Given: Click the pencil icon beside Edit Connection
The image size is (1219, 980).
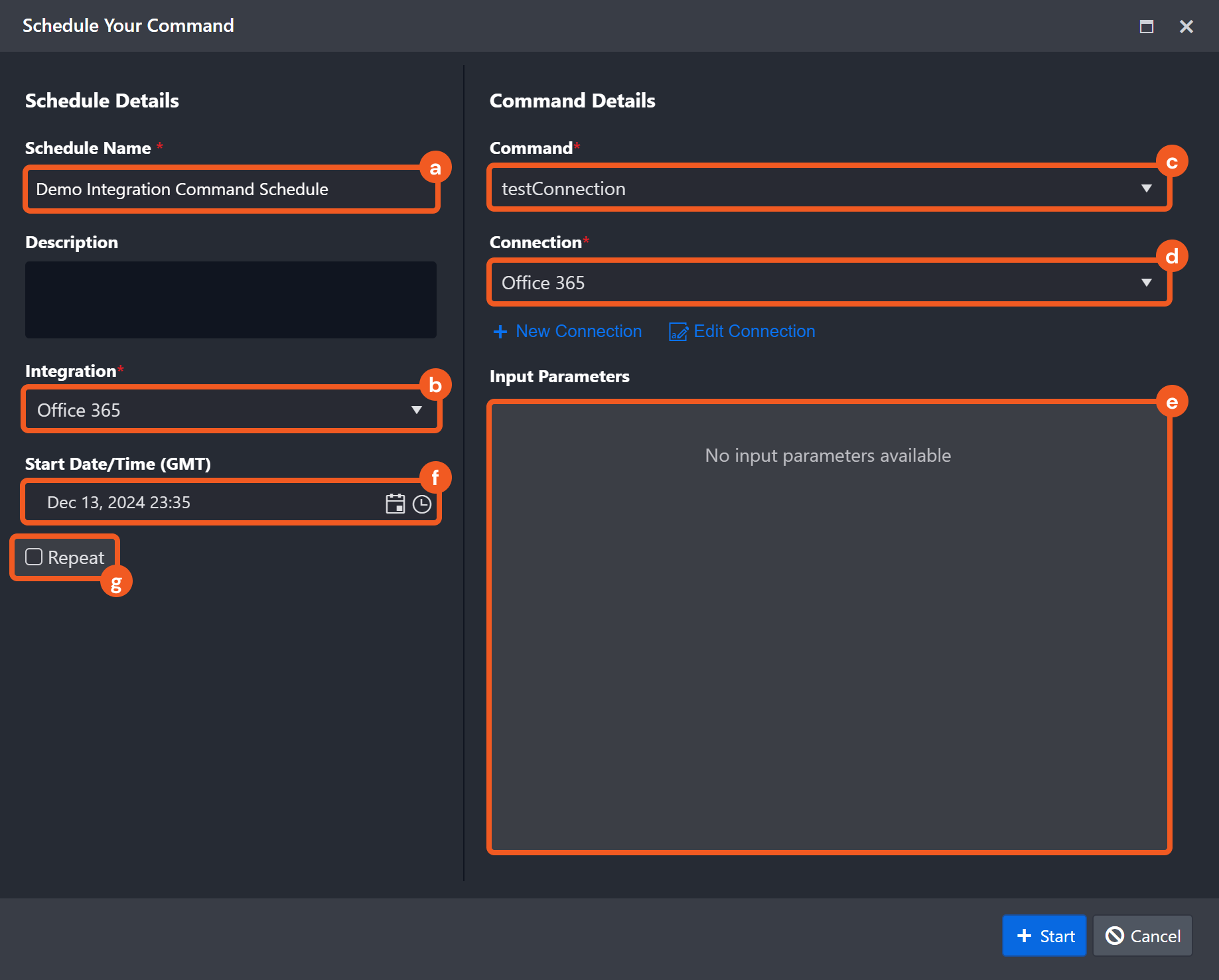Looking at the screenshot, I should click(x=678, y=332).
